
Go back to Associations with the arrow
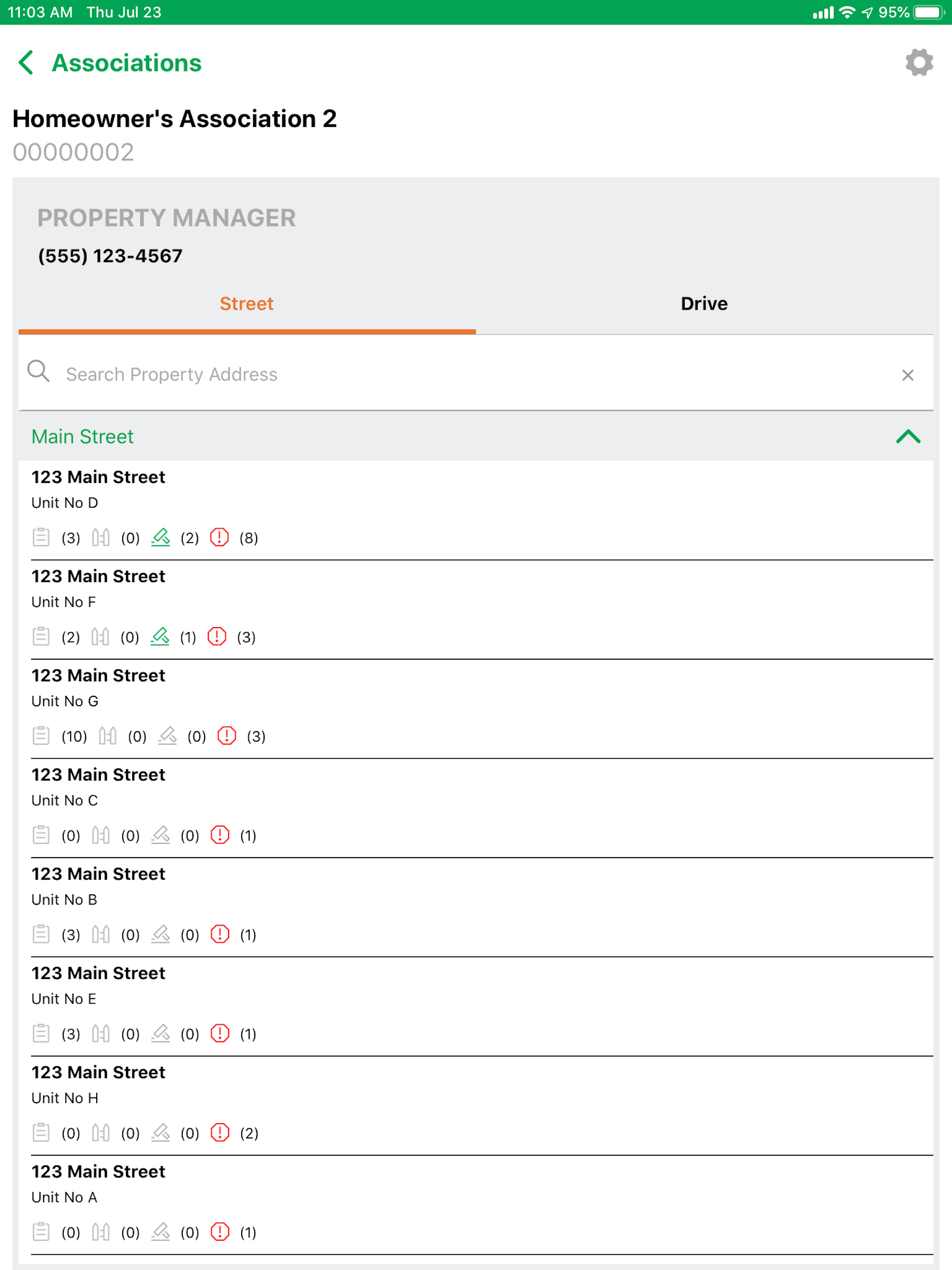coord(26,63)
